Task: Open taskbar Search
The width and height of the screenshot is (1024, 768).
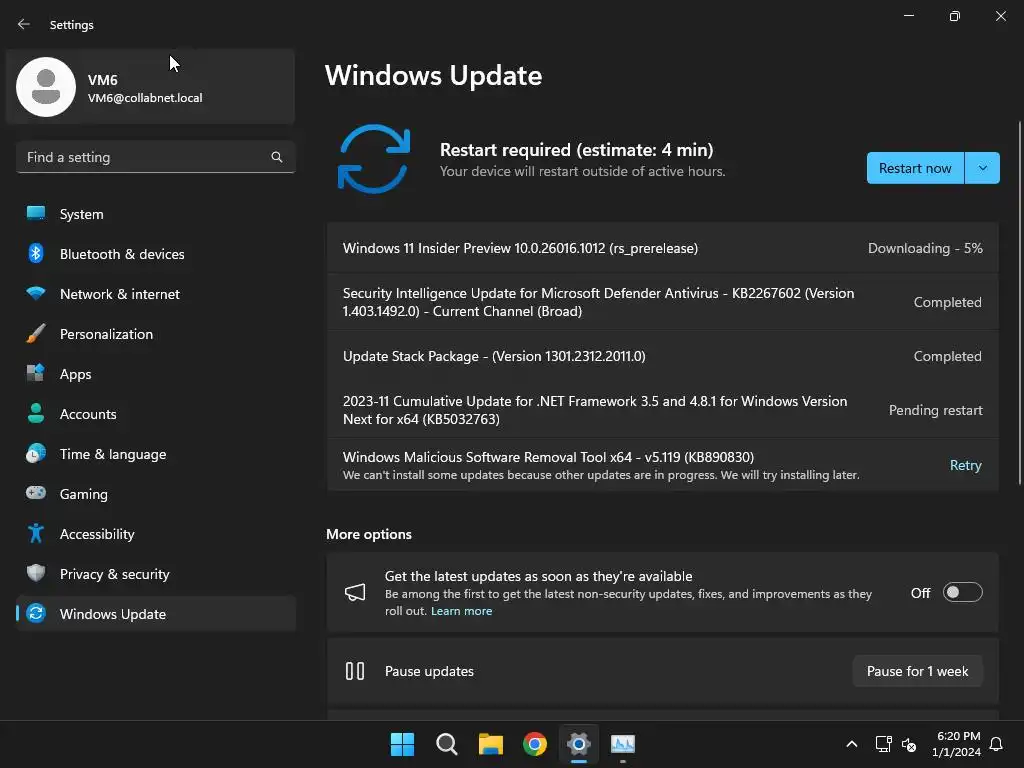Action: (x=447, y=744)
